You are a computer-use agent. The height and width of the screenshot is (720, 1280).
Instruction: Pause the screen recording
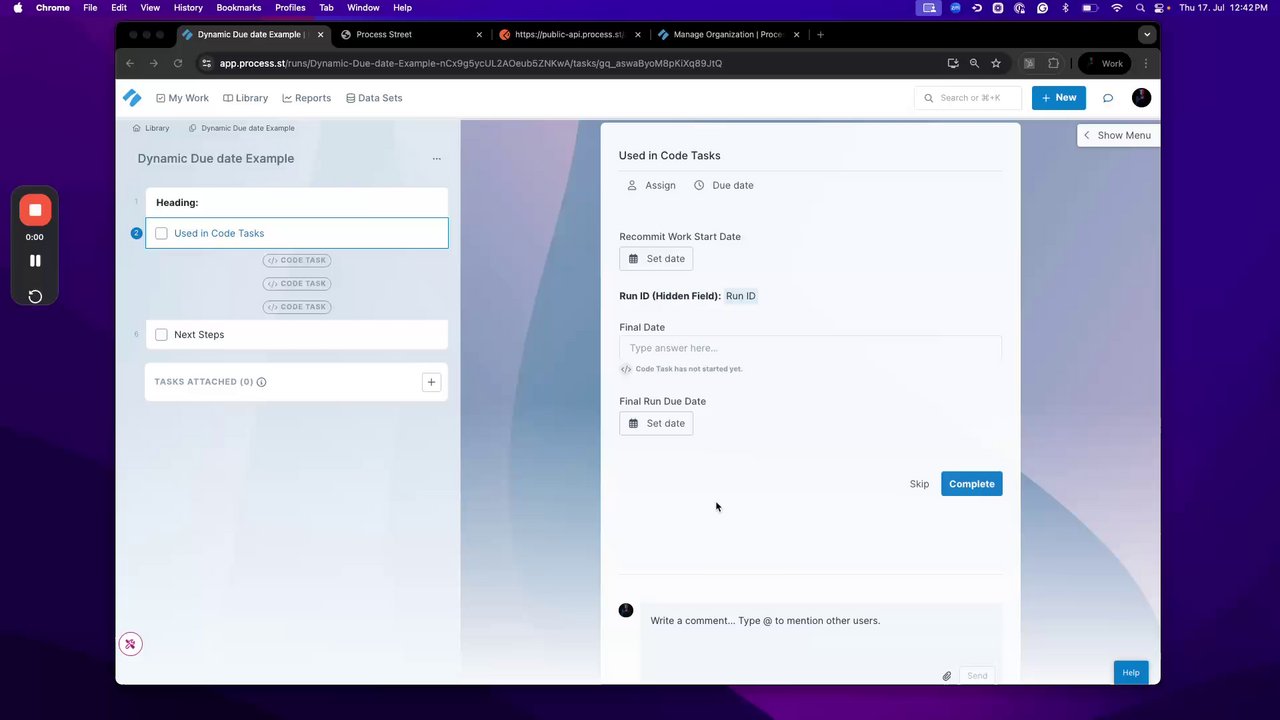(35, 261)
